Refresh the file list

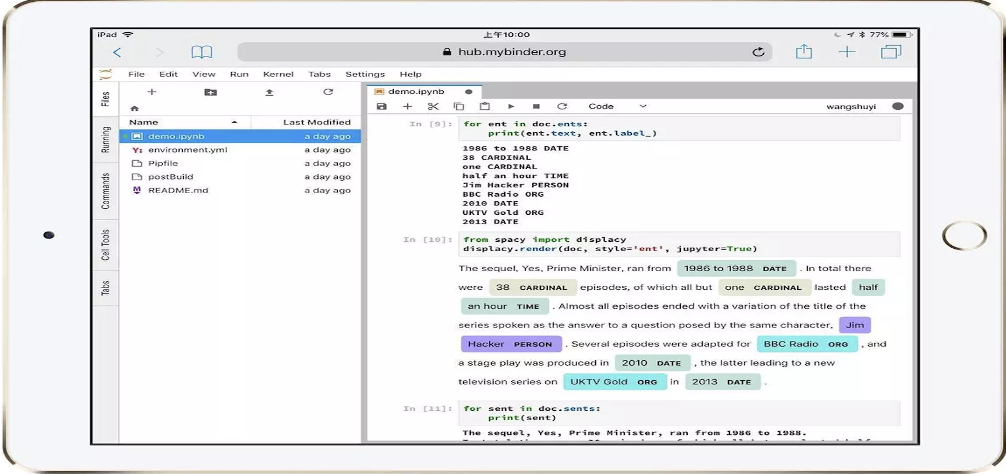click(x=328, y=92)
